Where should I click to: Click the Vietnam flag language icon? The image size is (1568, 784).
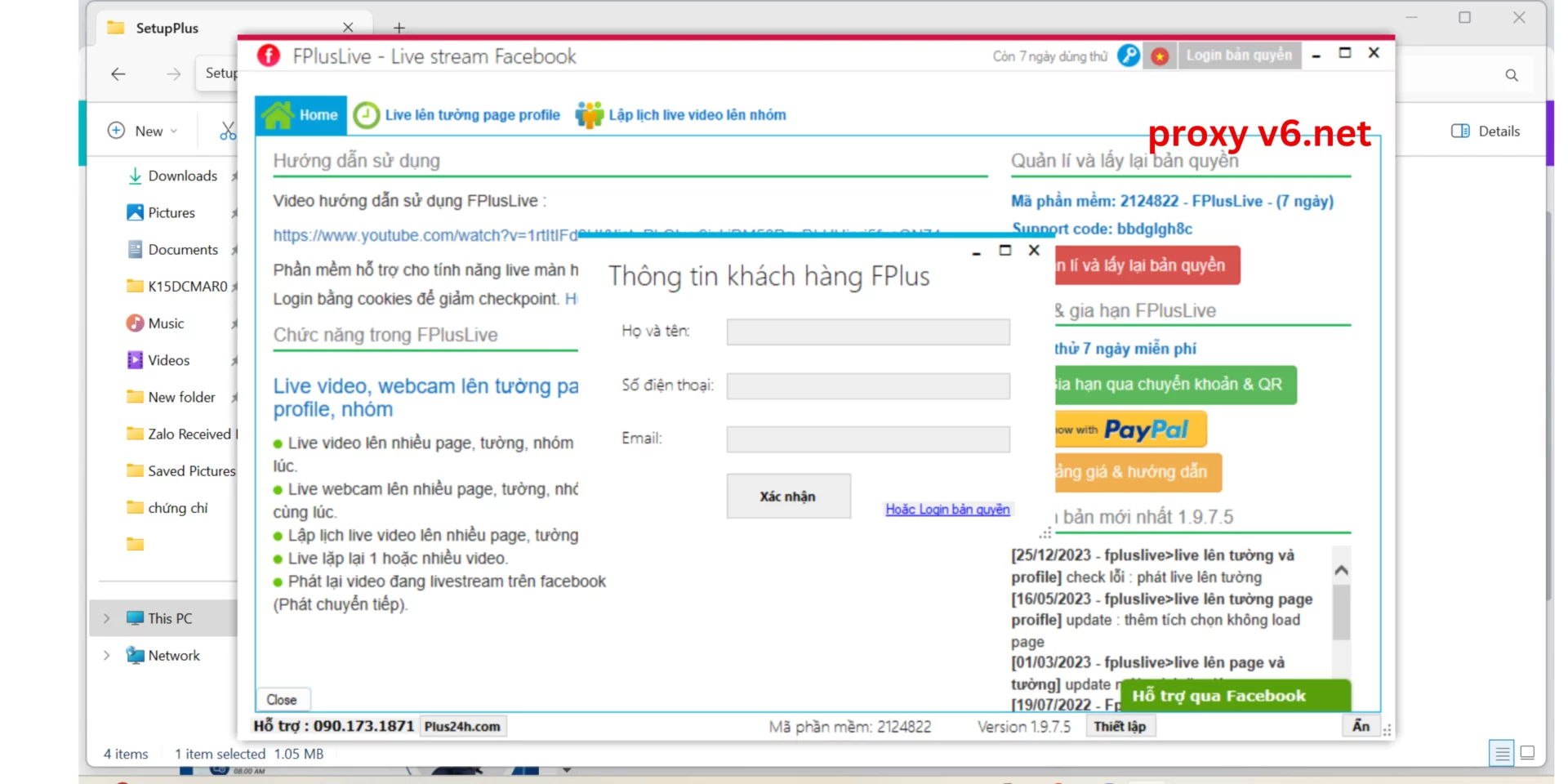click(x=1160, y=56)
